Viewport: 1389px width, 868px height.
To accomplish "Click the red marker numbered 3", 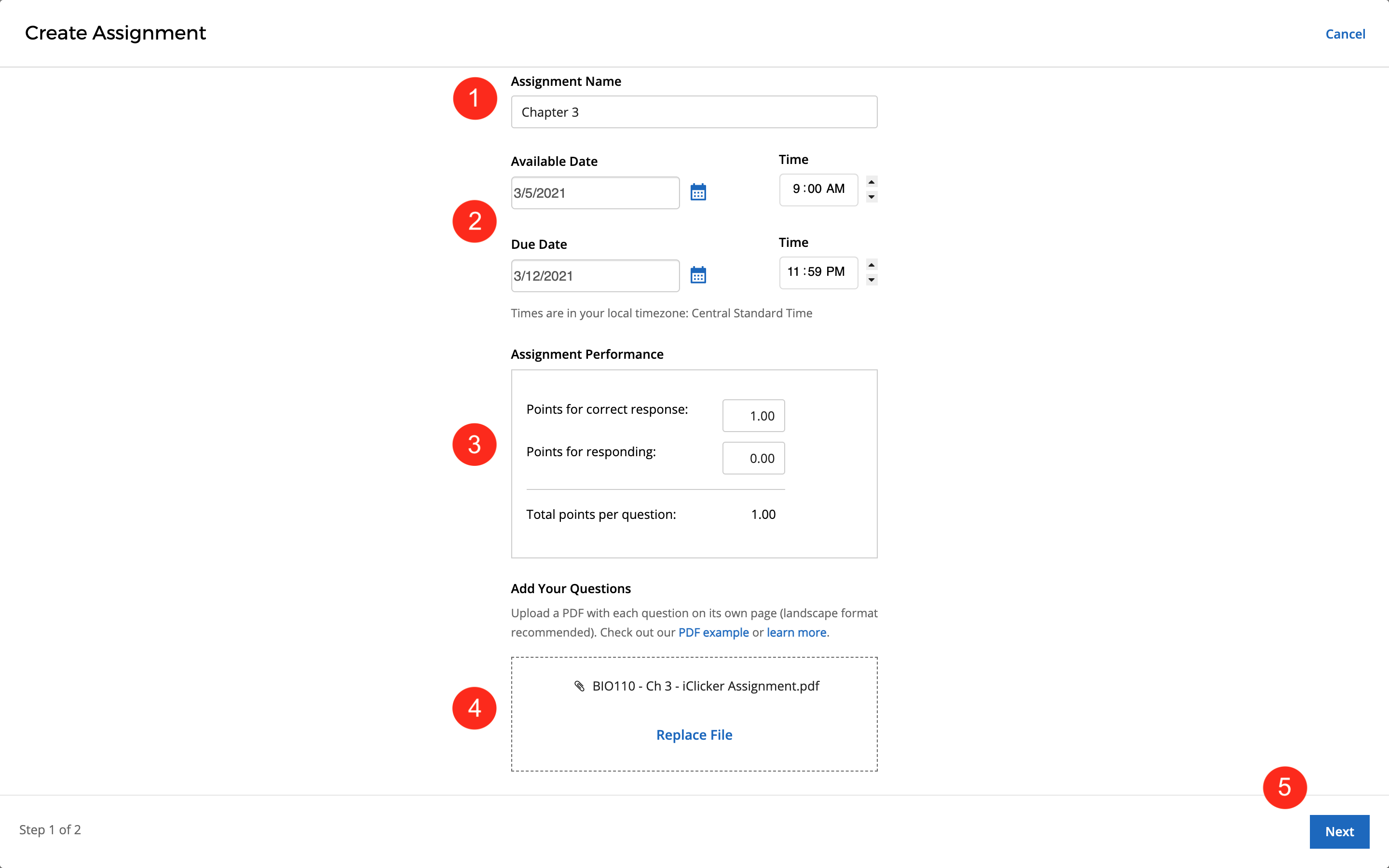I will pos(475,444).
